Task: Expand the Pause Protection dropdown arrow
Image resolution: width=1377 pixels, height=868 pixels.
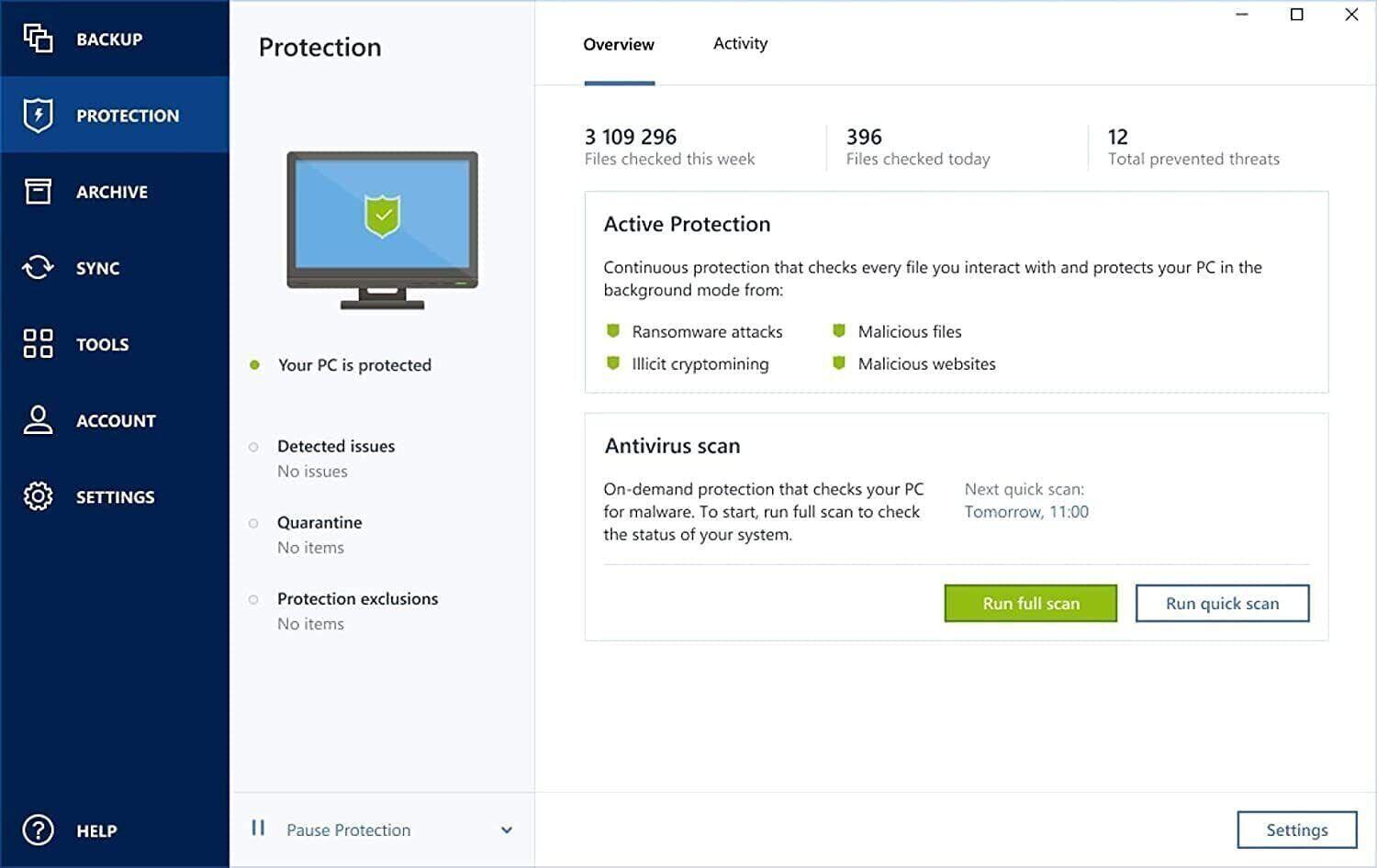Action: tap(506, 829)
